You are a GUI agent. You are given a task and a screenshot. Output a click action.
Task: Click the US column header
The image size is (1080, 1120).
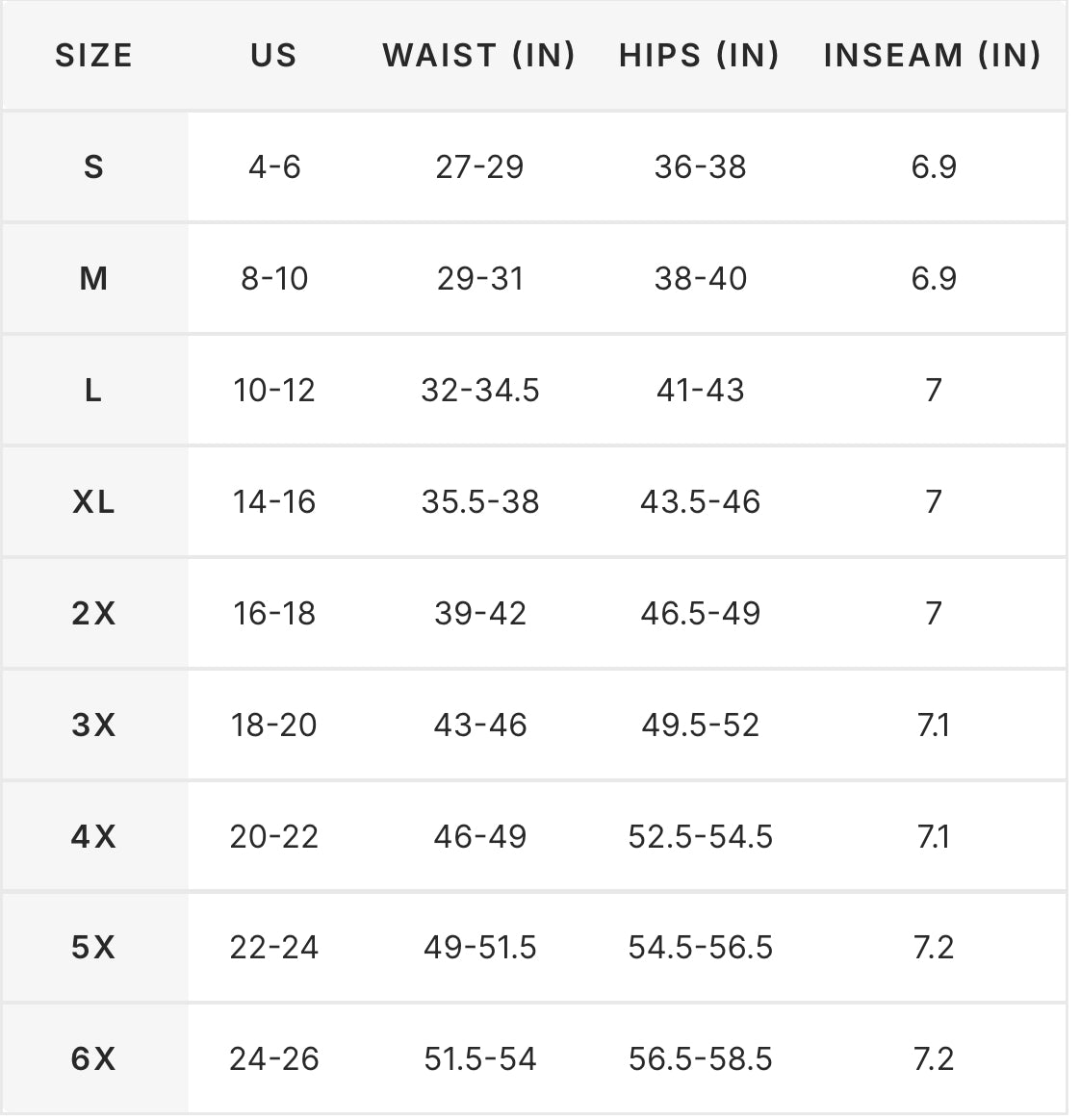click(274, 56)
